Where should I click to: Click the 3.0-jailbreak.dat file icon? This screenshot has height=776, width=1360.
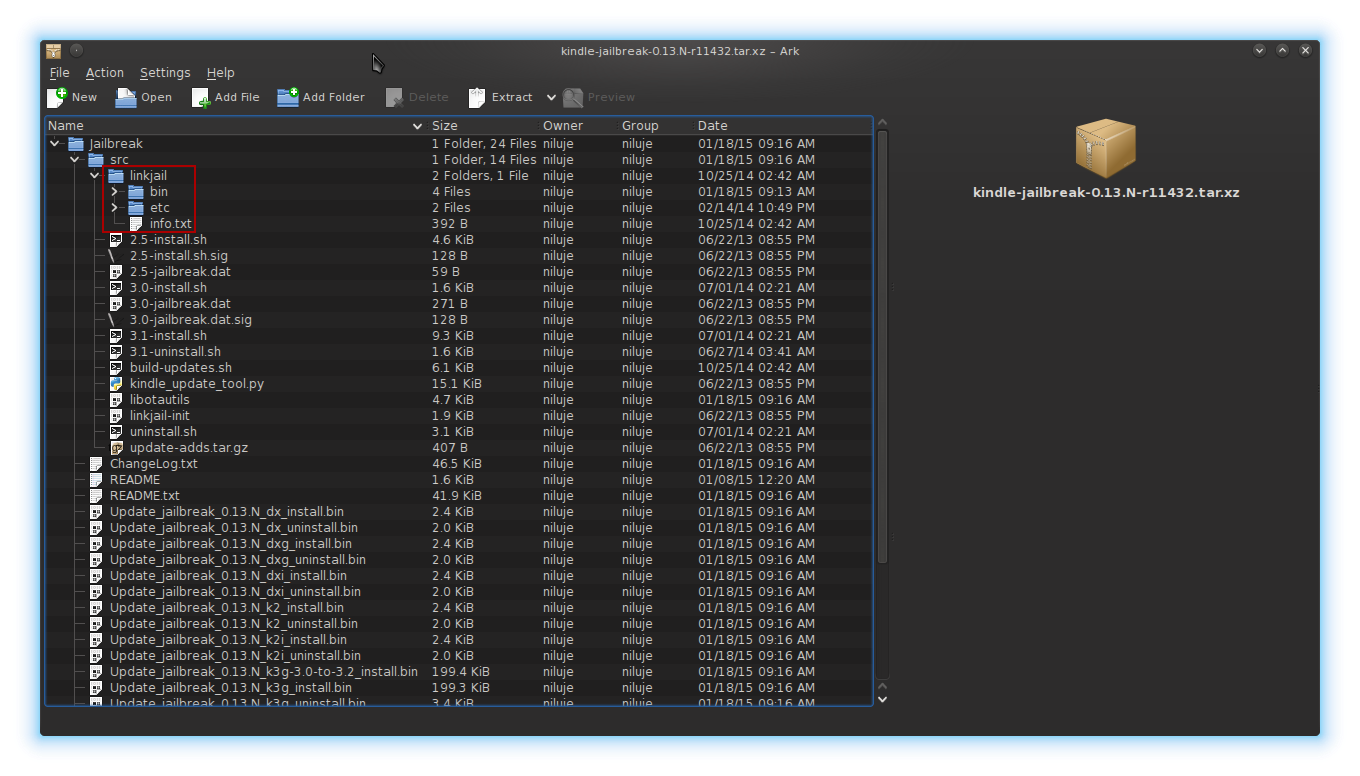pyautogui.click(x=116, y=304)
